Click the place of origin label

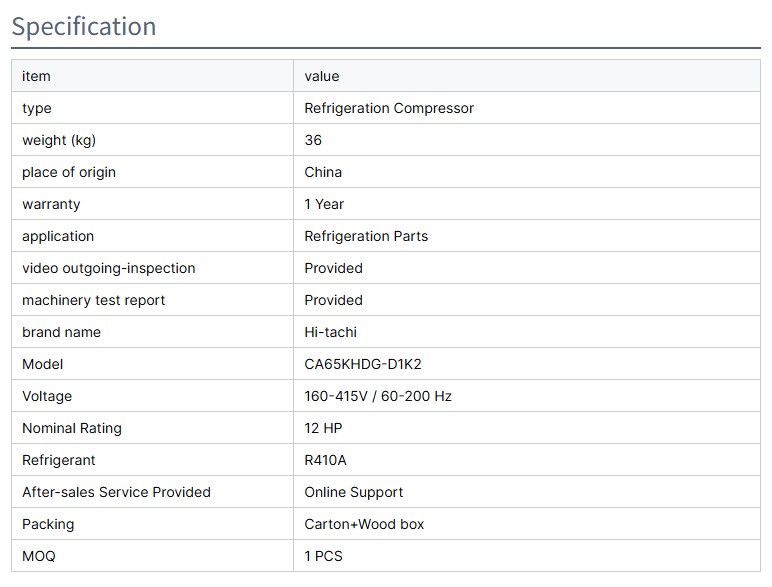(69, 172)
